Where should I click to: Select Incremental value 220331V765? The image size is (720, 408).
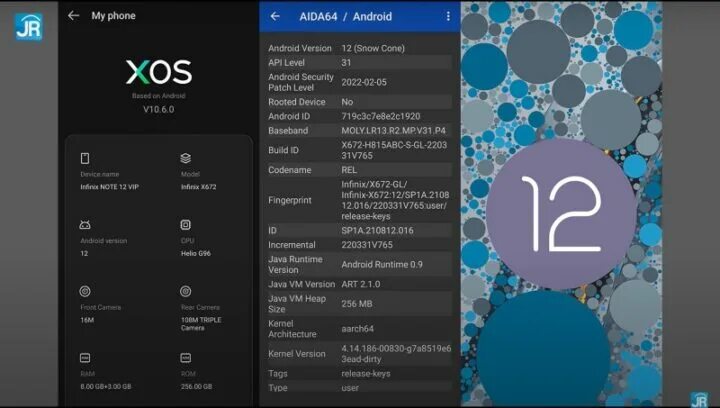pos(367,245)
